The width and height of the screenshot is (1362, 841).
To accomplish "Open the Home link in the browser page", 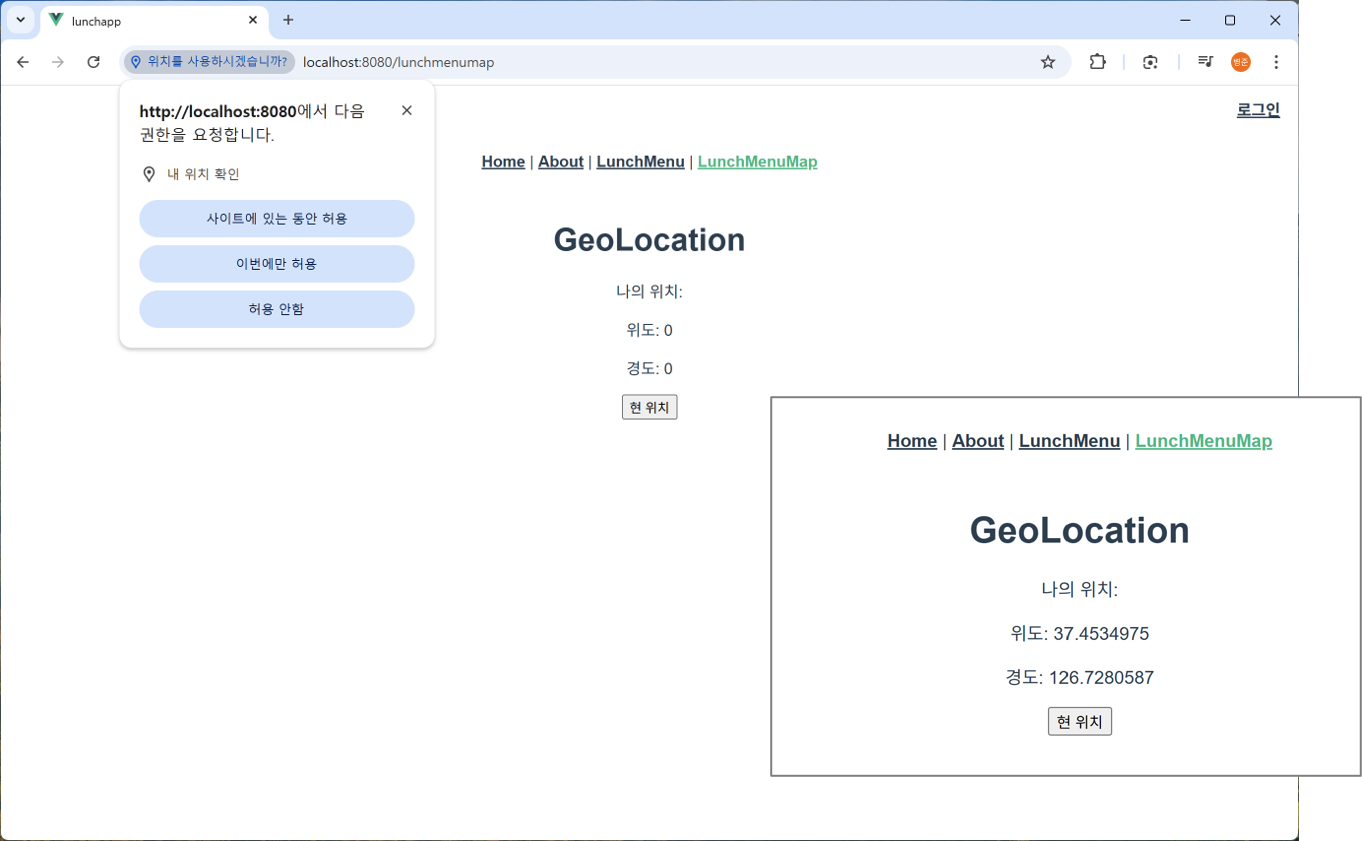I will [503, 162].
